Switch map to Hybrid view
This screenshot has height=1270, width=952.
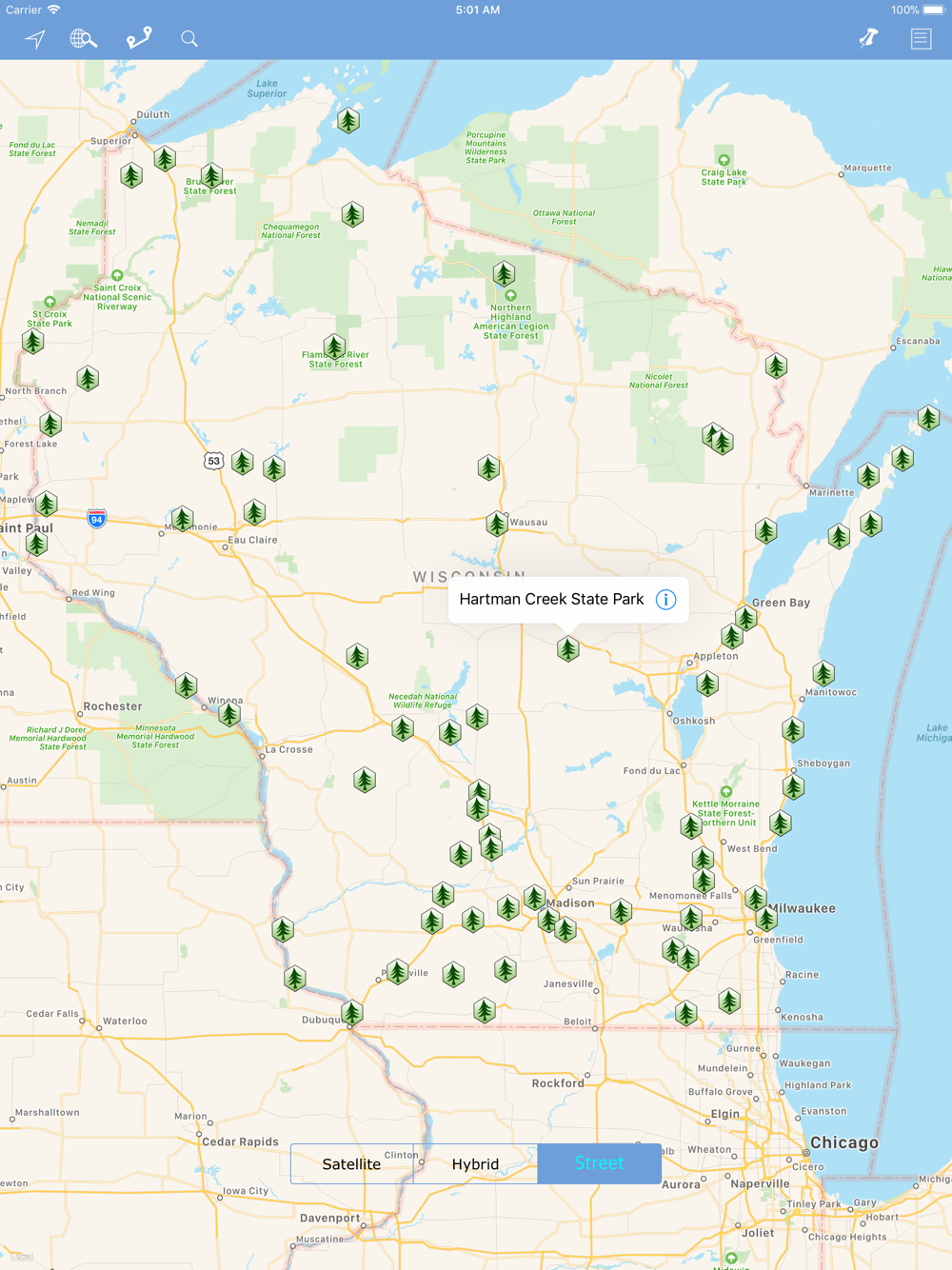(x=475, y=1163)
